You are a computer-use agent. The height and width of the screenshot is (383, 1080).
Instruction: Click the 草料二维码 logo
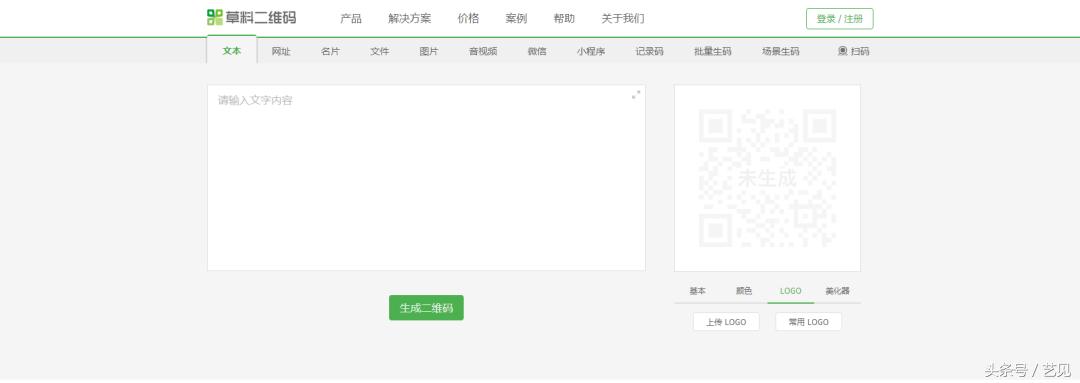pos(251,18)
